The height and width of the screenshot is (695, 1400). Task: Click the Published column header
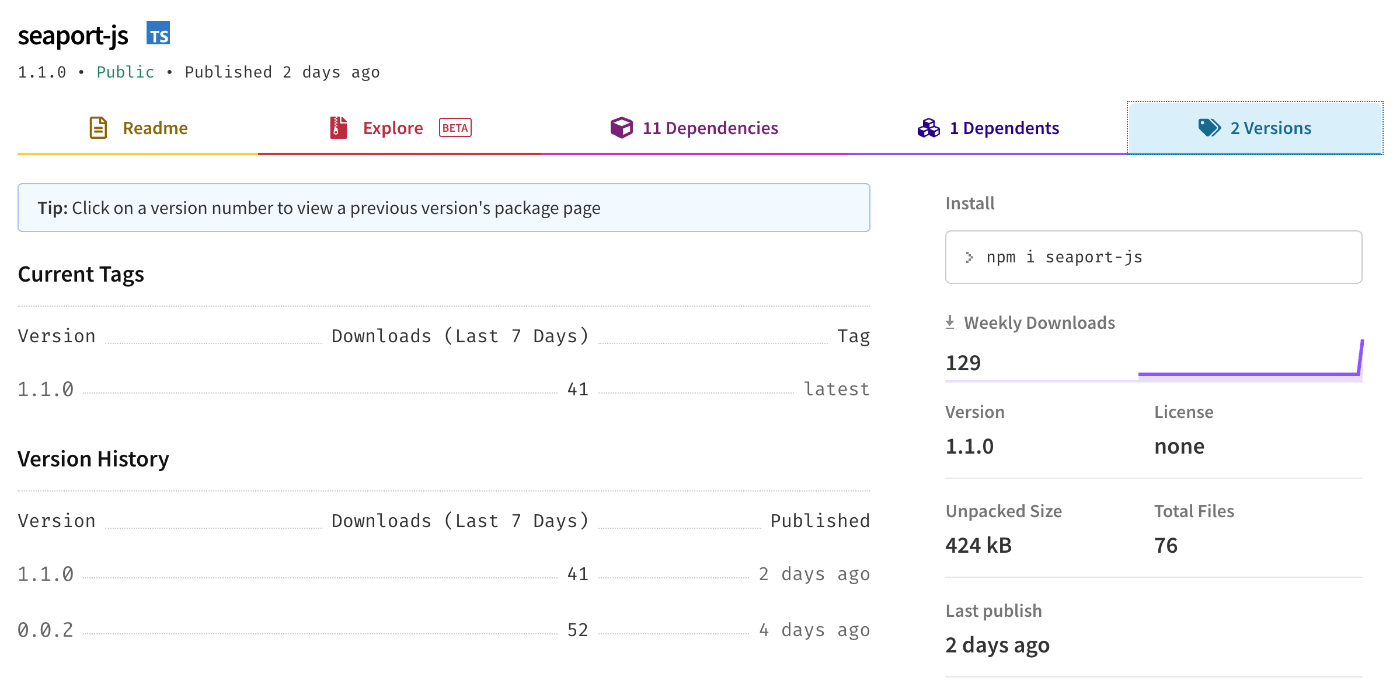820,521
